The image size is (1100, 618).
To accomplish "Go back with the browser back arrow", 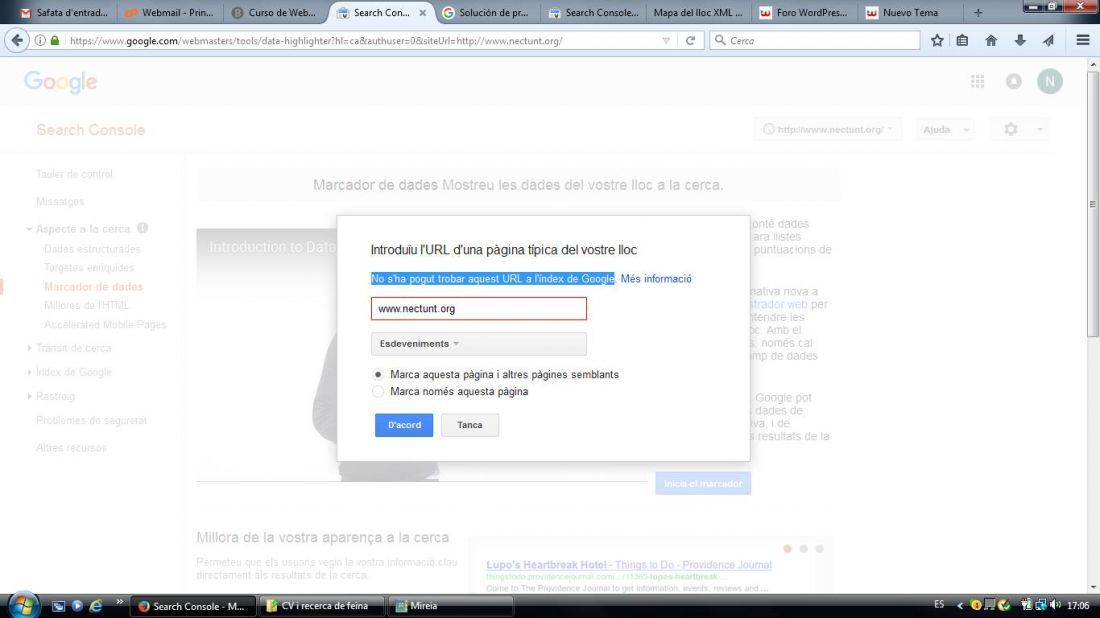I will (x=17, y=41).
